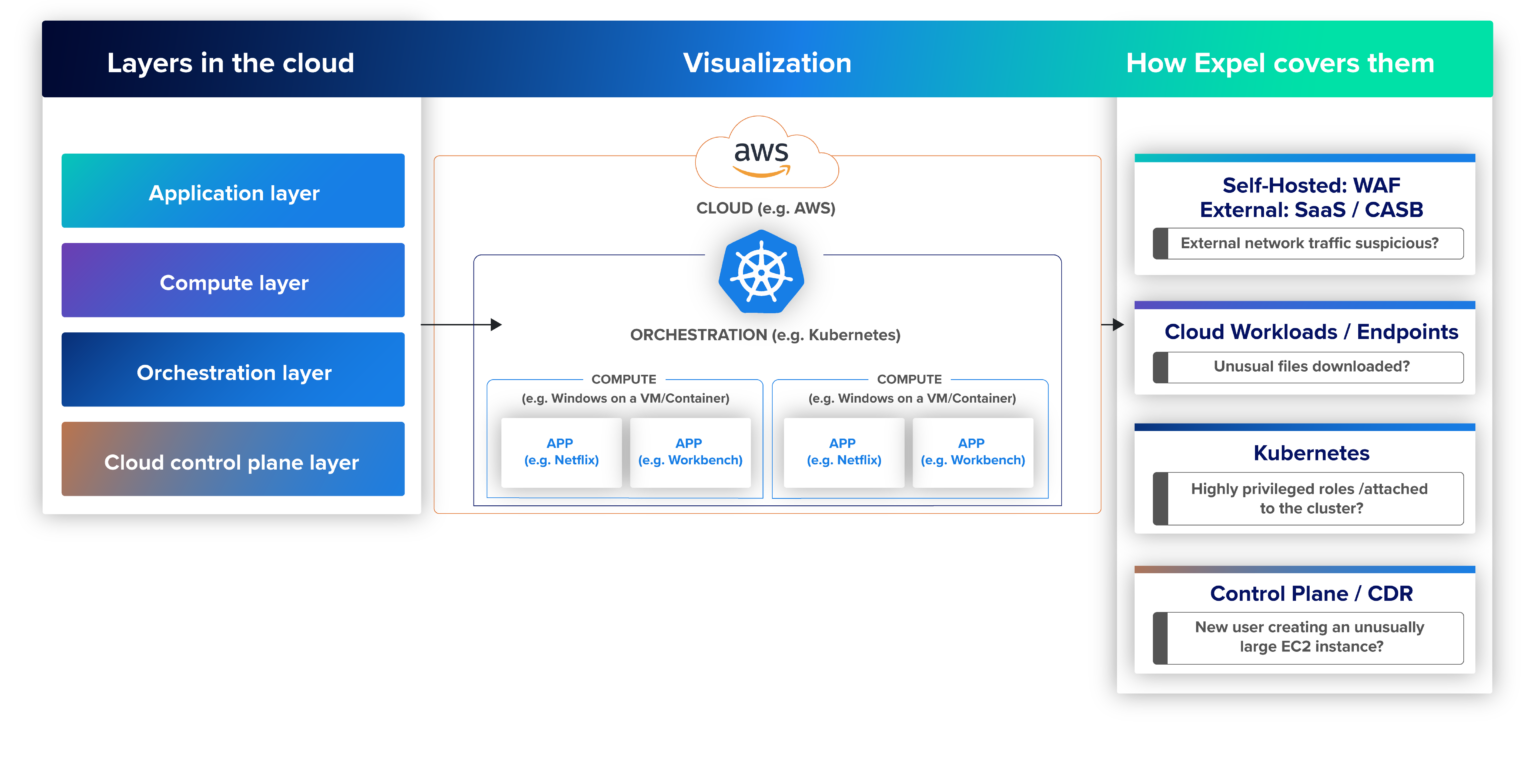Select the Kubernetes wheel icon
The image size is (1536, 776).
click(x=761, y=272)
